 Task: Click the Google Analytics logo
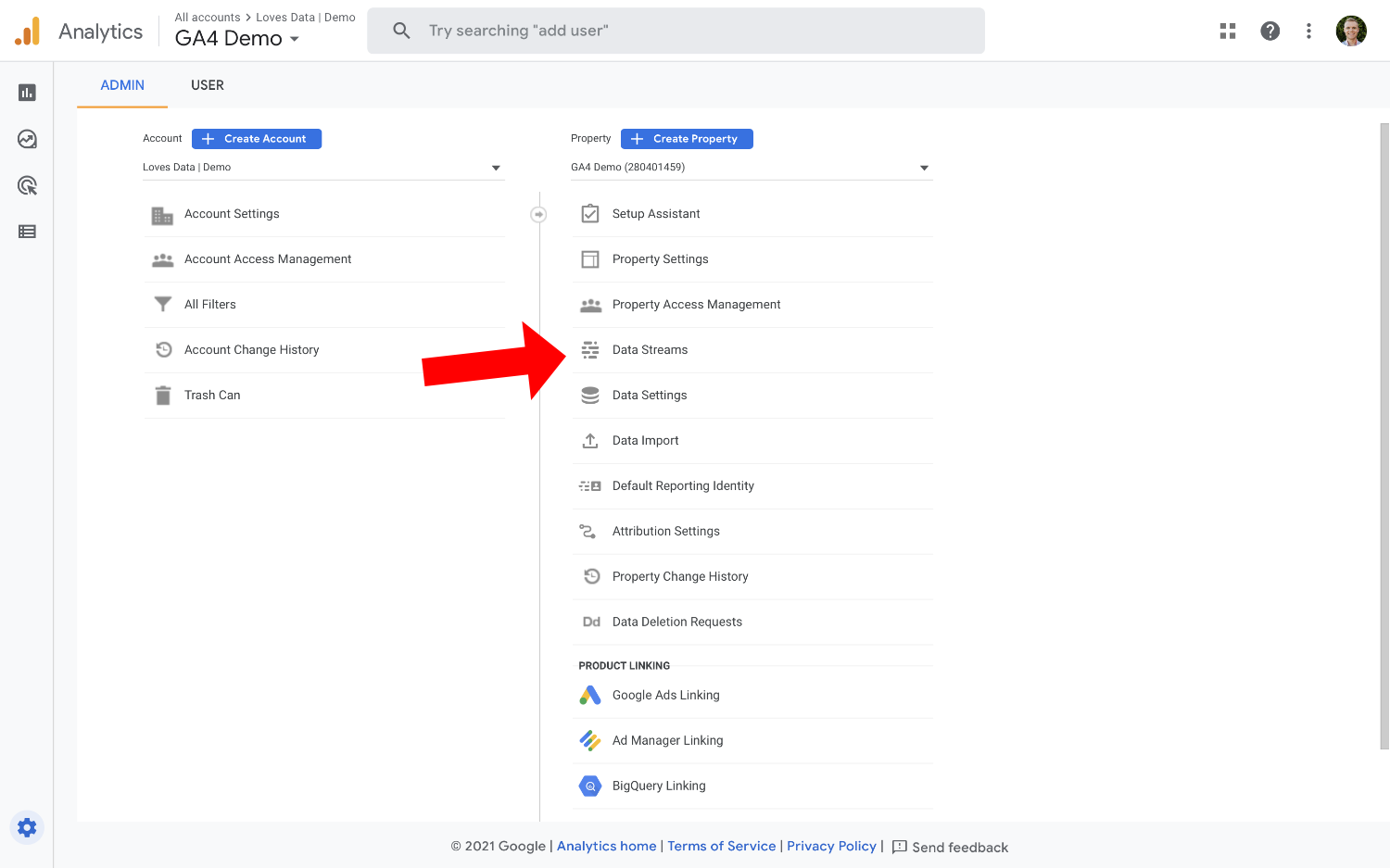pos(79,30)
